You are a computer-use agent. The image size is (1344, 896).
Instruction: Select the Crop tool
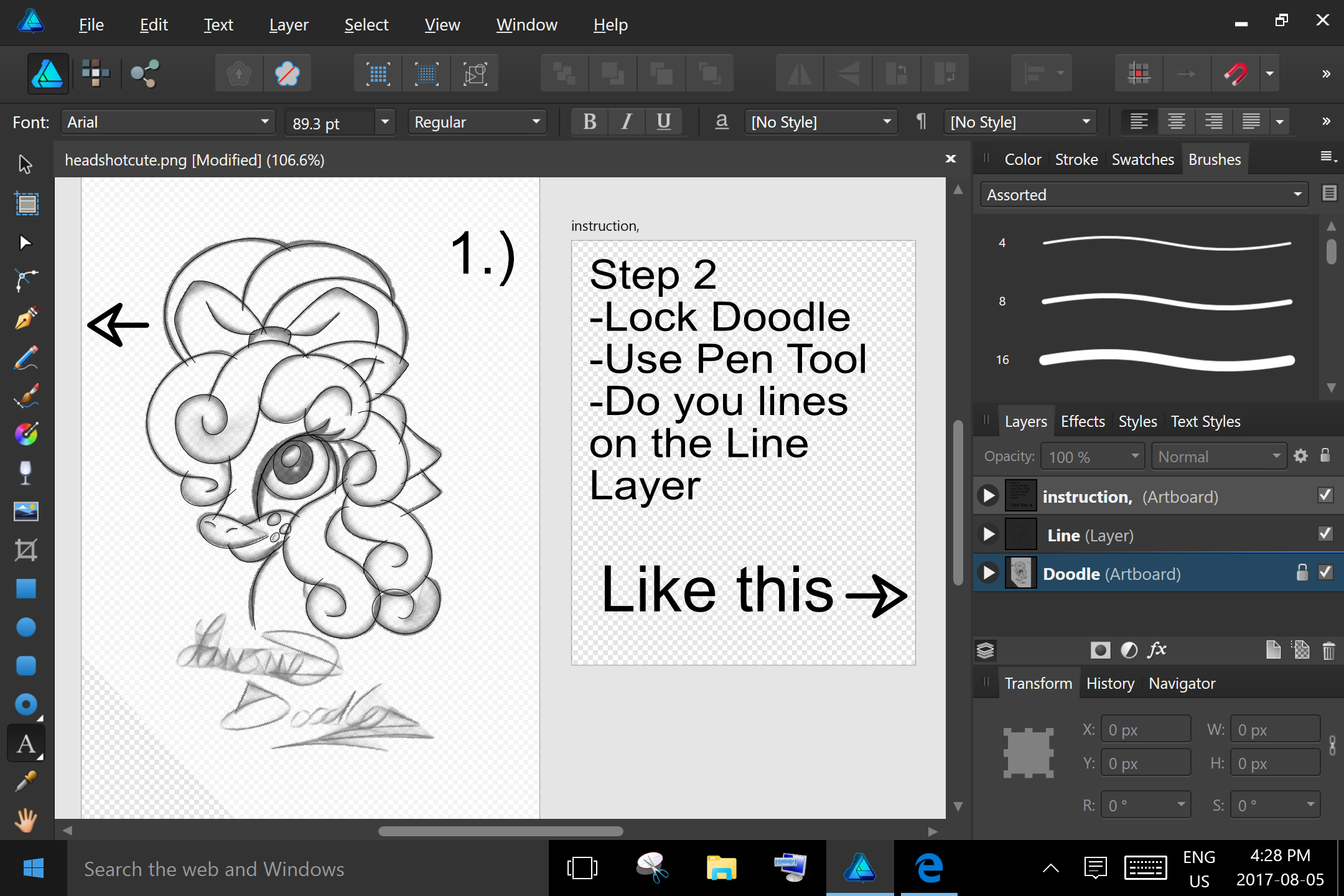pyautogui.click(x=26, y=549)
